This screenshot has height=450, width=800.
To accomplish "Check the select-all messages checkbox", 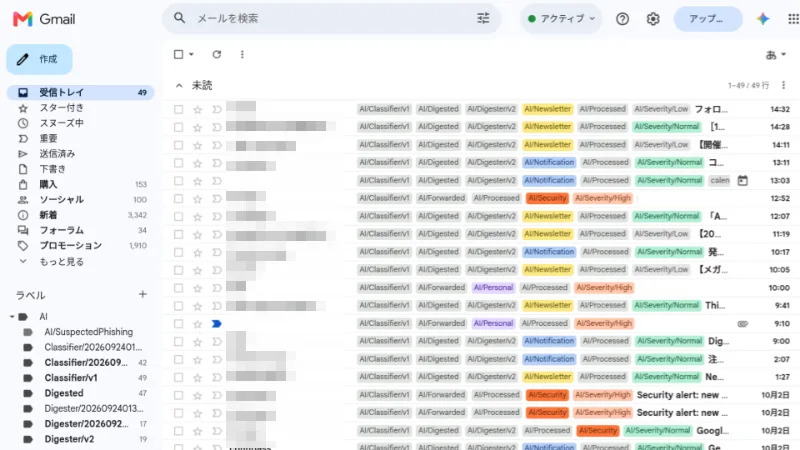I will (x=179, y=54).
